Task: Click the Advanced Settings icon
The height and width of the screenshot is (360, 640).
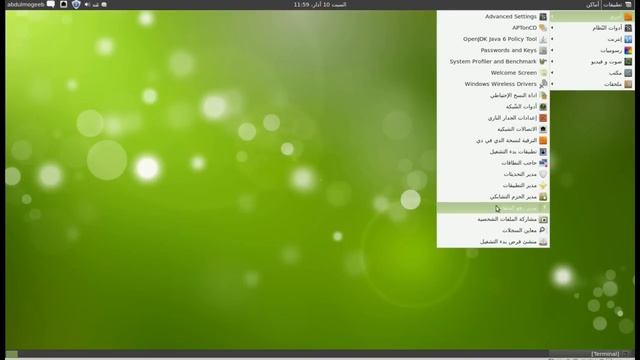Action: coord(543,17)
